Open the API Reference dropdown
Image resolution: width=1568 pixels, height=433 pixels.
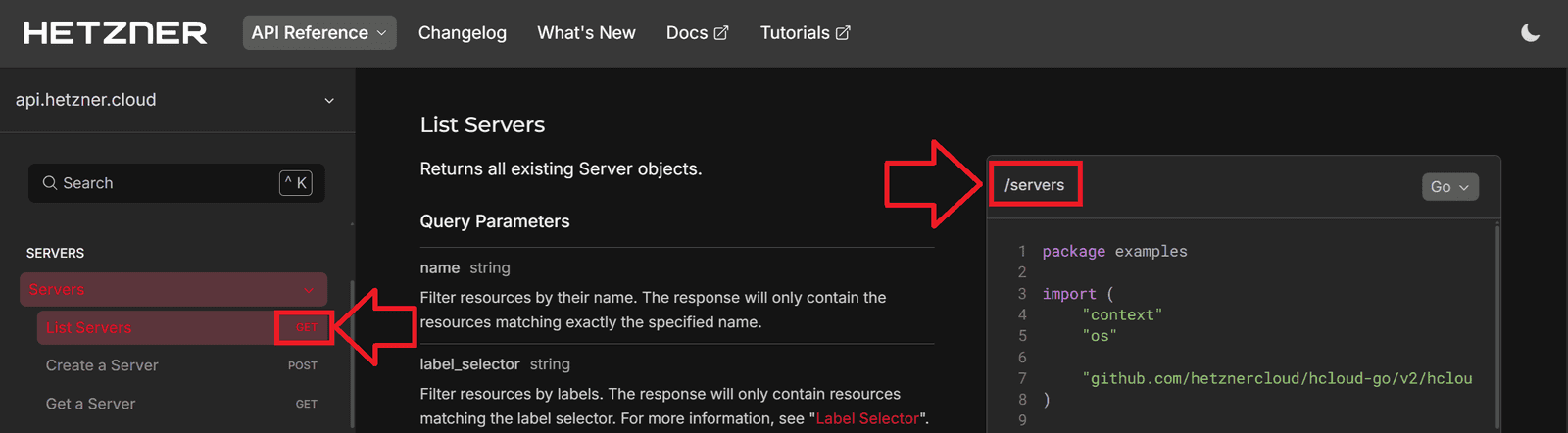click(319, 32)
